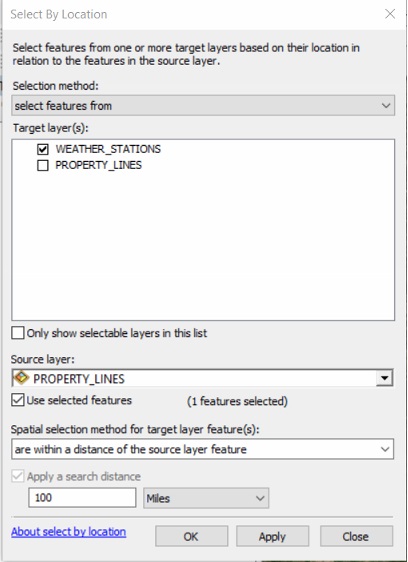Open the About select by location link
The height and width of the screenshot is (562, 408).
tap(68, 532)
